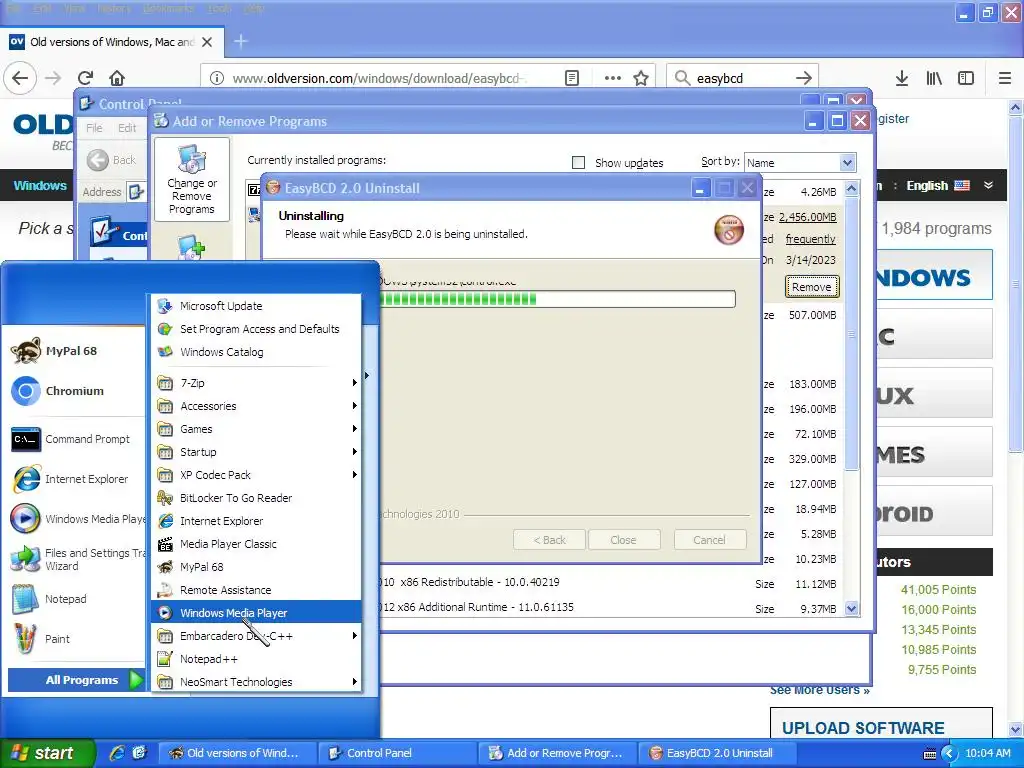Viewport: 1024px width, 768px height.
Task: Switch to Add or Remove Programs taskbar button
Action: [558, 753]
